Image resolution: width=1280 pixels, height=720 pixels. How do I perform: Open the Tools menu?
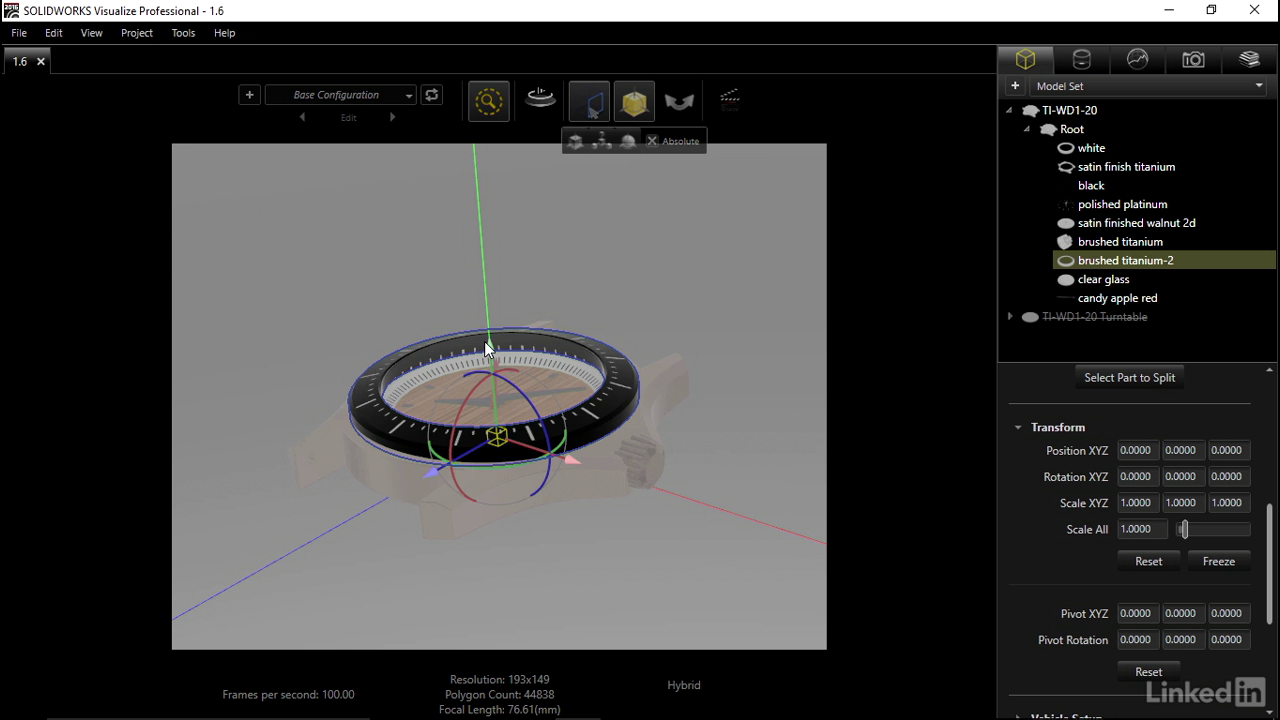click(183, 33)
